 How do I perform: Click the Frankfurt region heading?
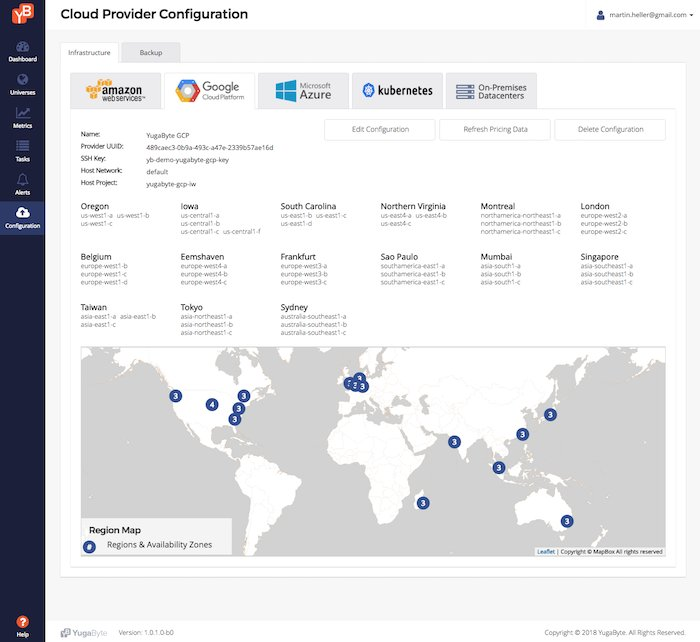[298, 257]
